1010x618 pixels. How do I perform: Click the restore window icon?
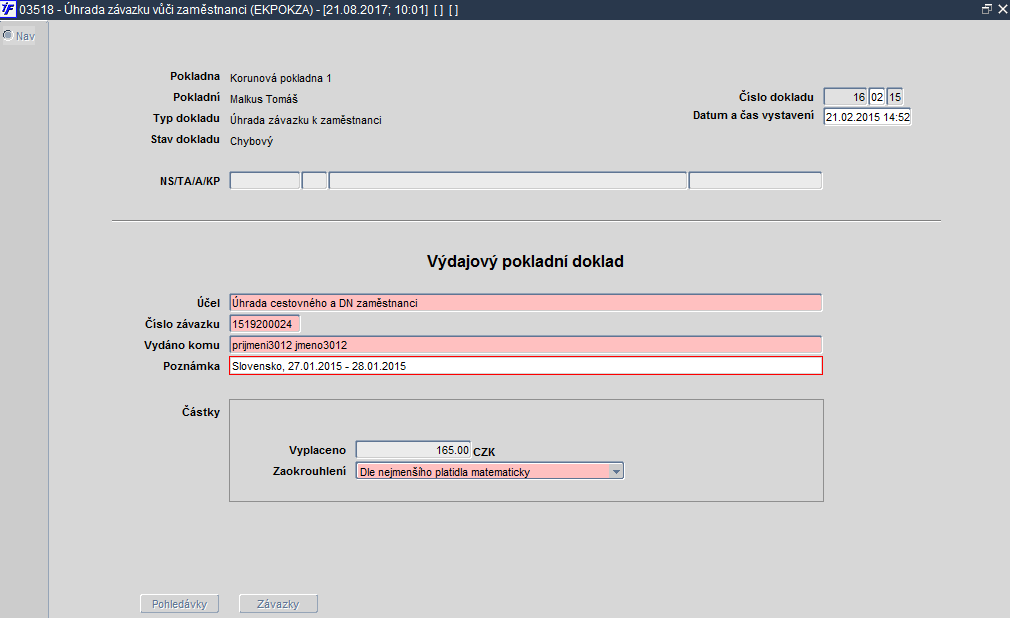986,9
